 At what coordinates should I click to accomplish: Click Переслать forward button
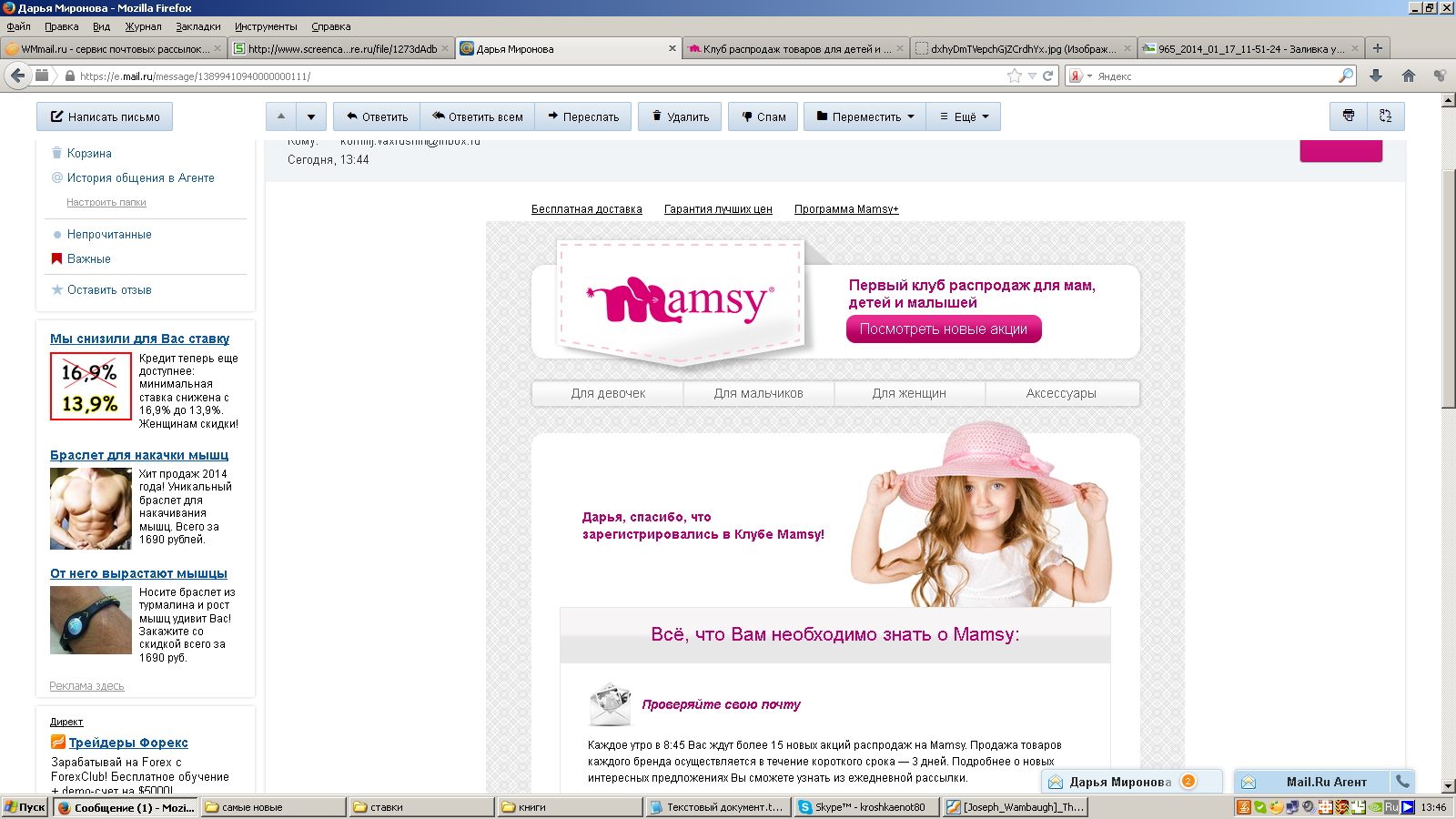[583, 116]
